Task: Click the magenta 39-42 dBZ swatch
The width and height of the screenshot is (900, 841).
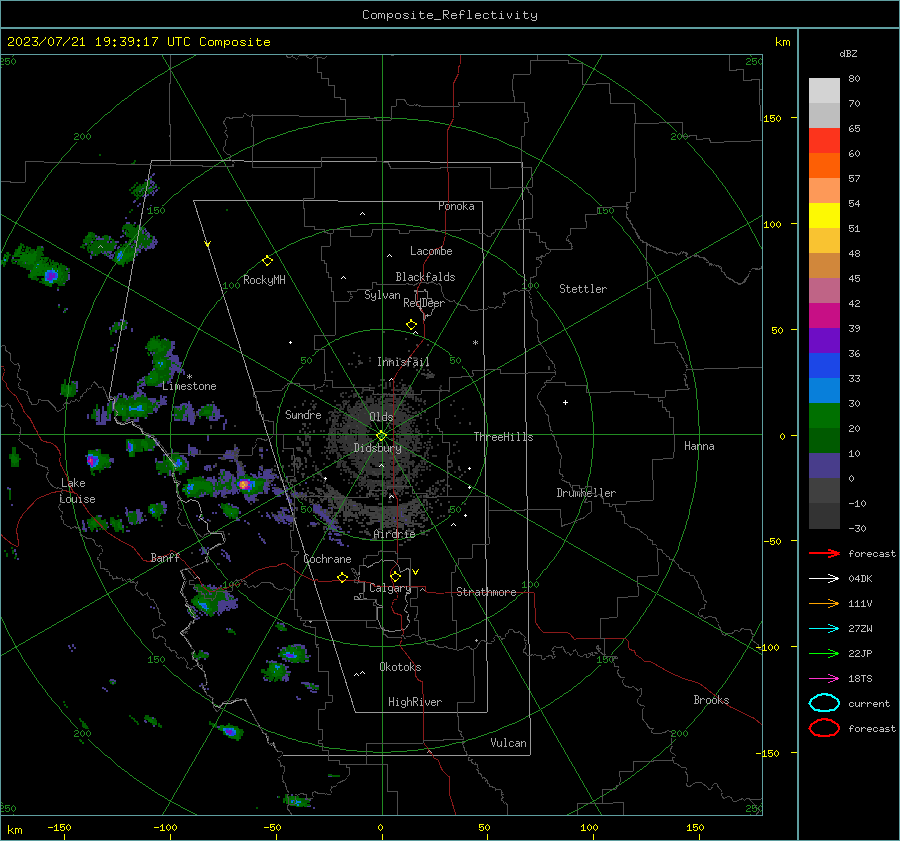Action: point(824,316)
